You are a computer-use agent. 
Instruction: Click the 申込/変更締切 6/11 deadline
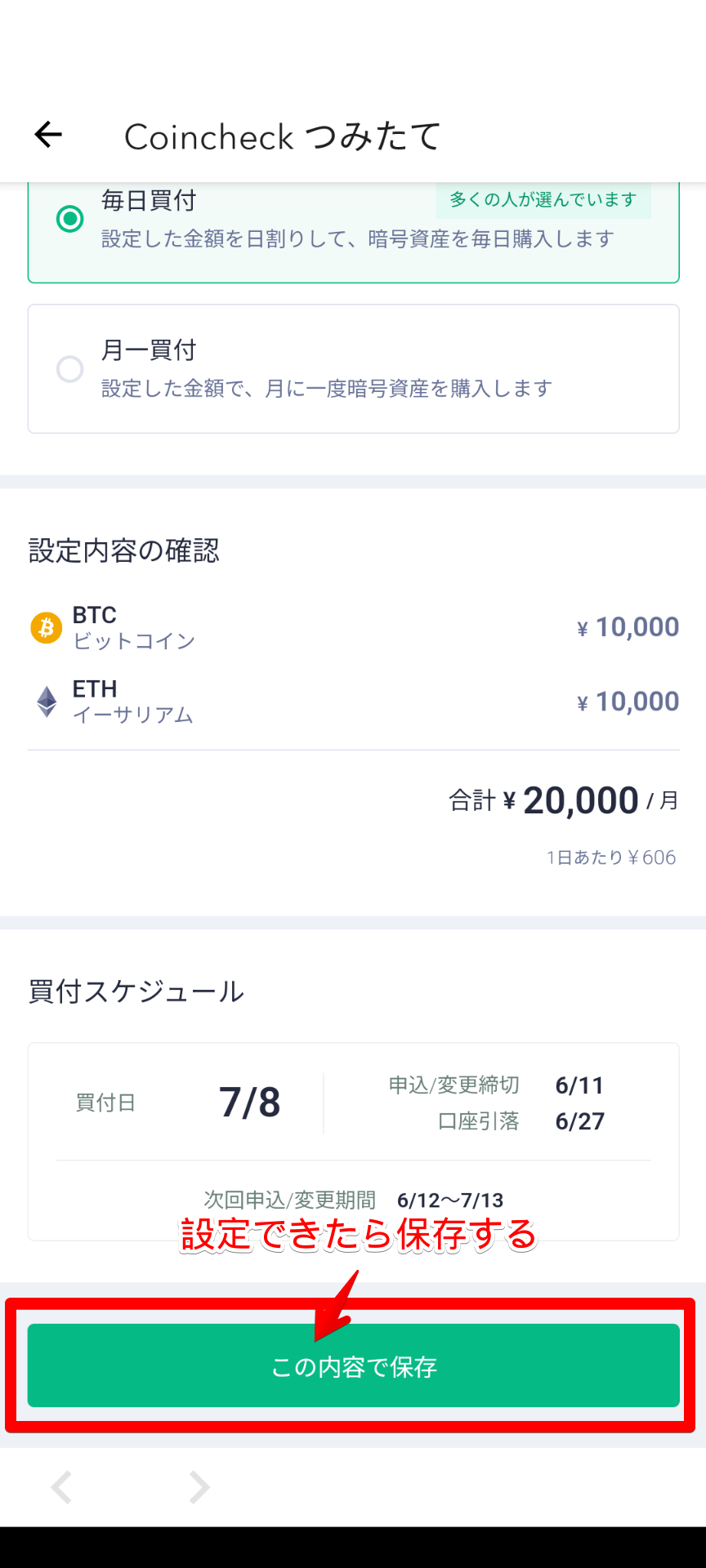pos(496,1085)
